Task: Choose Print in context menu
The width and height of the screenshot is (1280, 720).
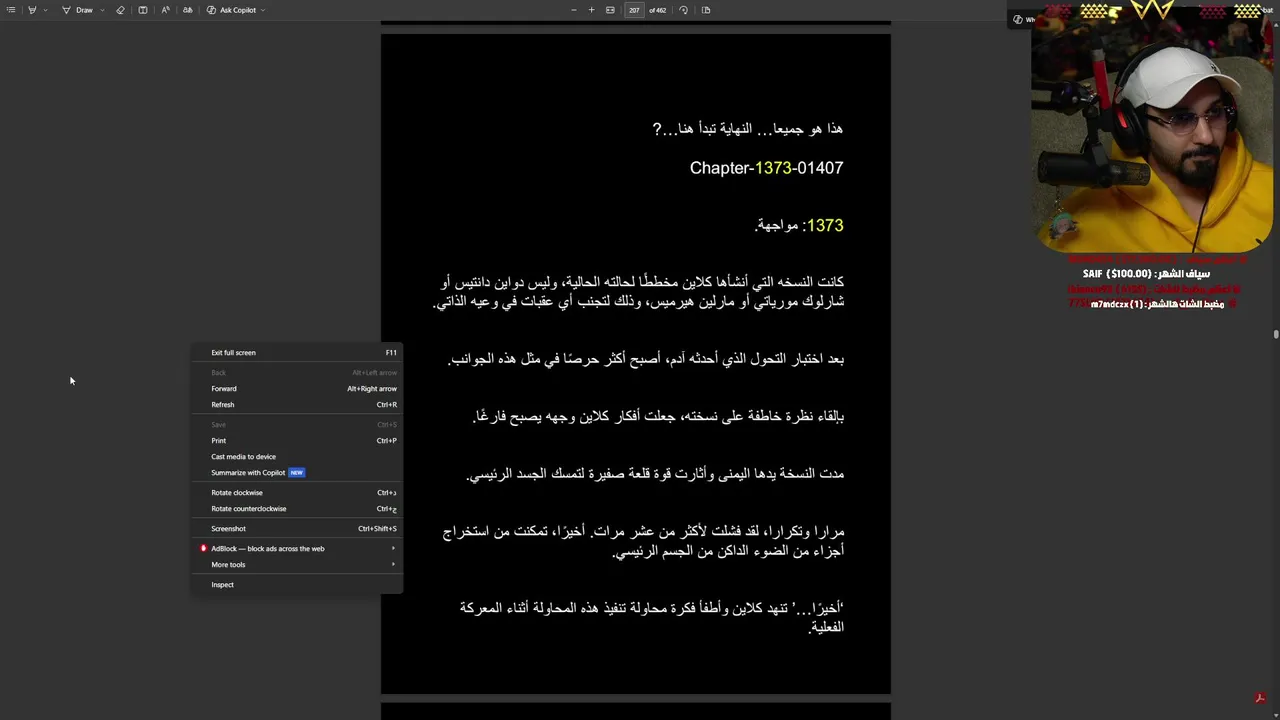Action: point(298,441)
